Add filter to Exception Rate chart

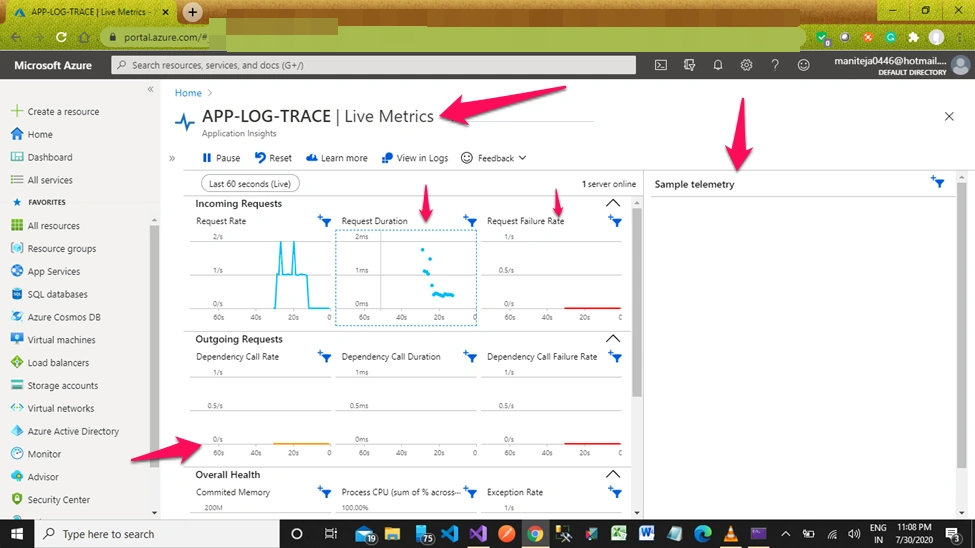614,491
